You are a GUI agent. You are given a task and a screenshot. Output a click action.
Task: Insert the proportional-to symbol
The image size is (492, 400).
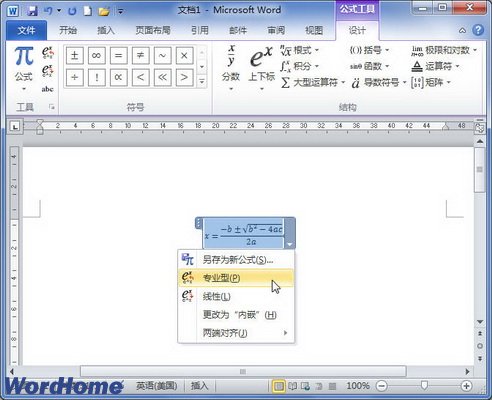click(x=118, y=77)
